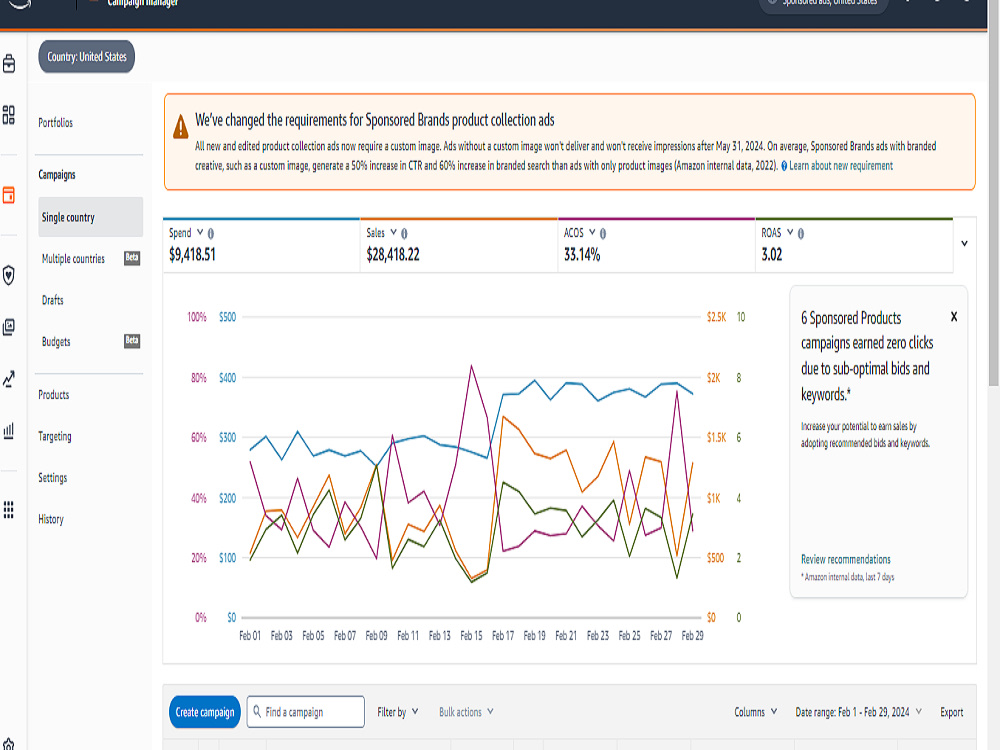
Task: Click Export link
Action: [x=952, y=712]
